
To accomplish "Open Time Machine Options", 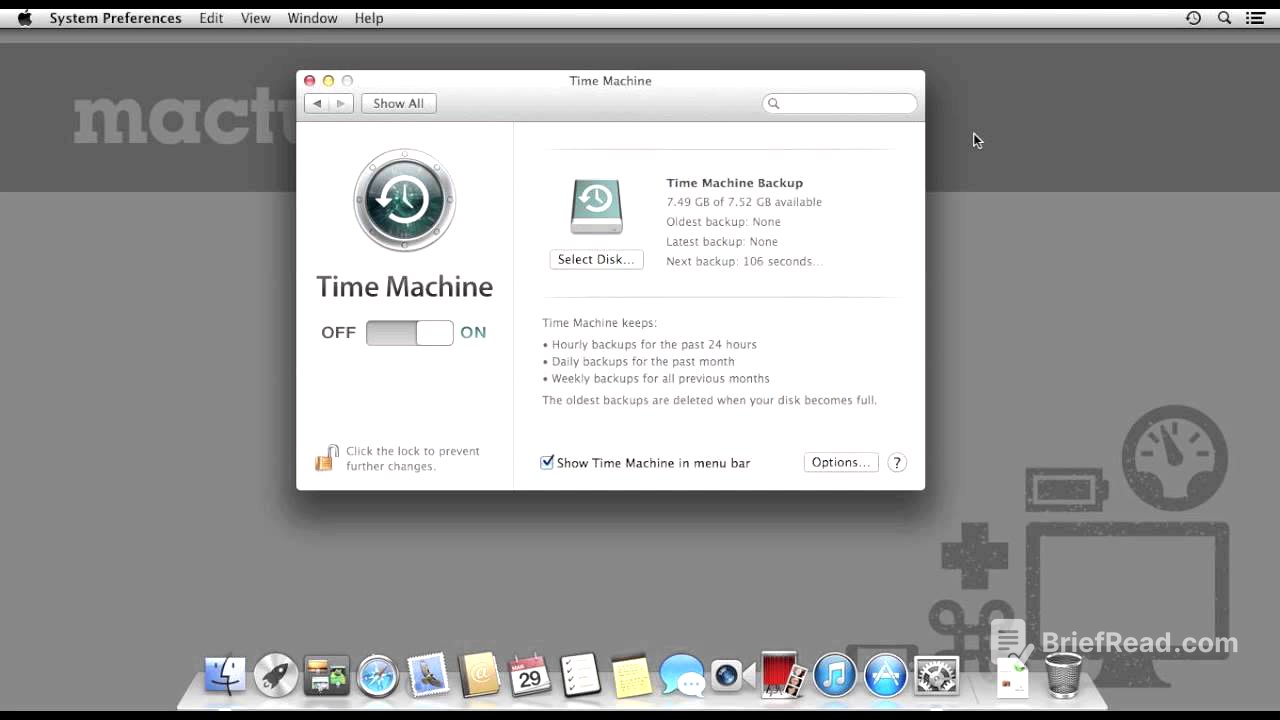I will (840, 462).
